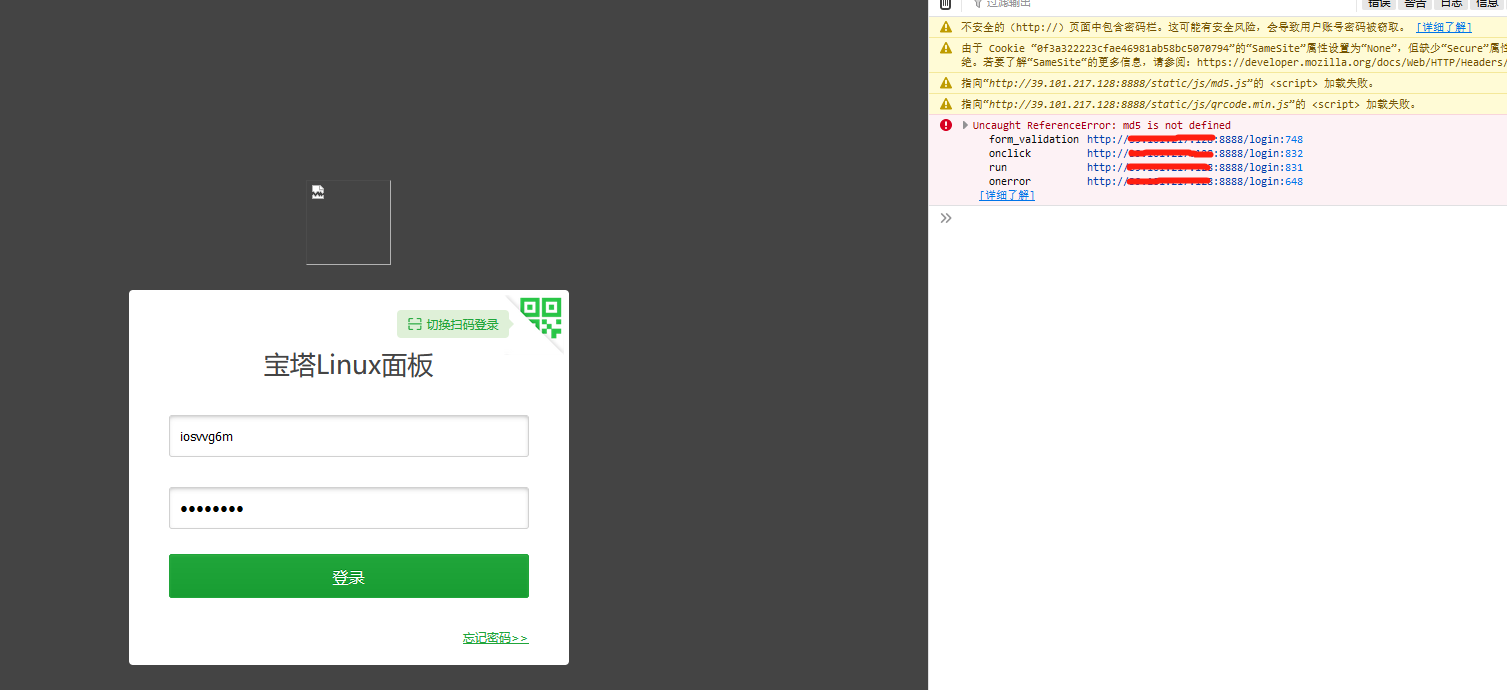This screenshot has height=690, width=1507.
Task: Click the 宝塔Linux面板 heading text
Action: pyautogui.click(x=349, y=366)
